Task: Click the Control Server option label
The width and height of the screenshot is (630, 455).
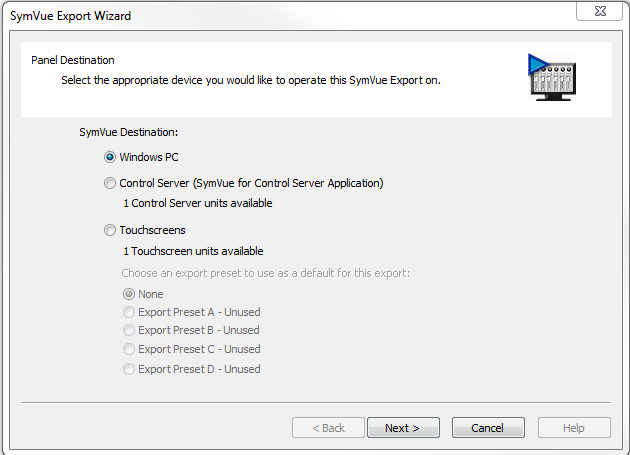Action: click(251, 183)
